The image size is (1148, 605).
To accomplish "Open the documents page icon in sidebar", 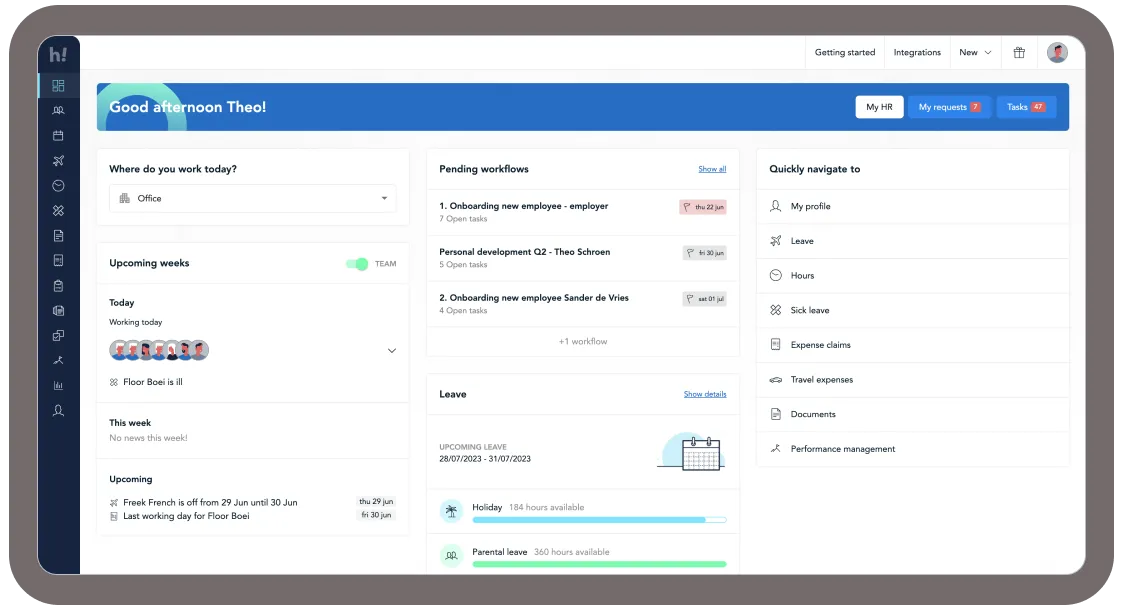I will (x=59, y=236).
